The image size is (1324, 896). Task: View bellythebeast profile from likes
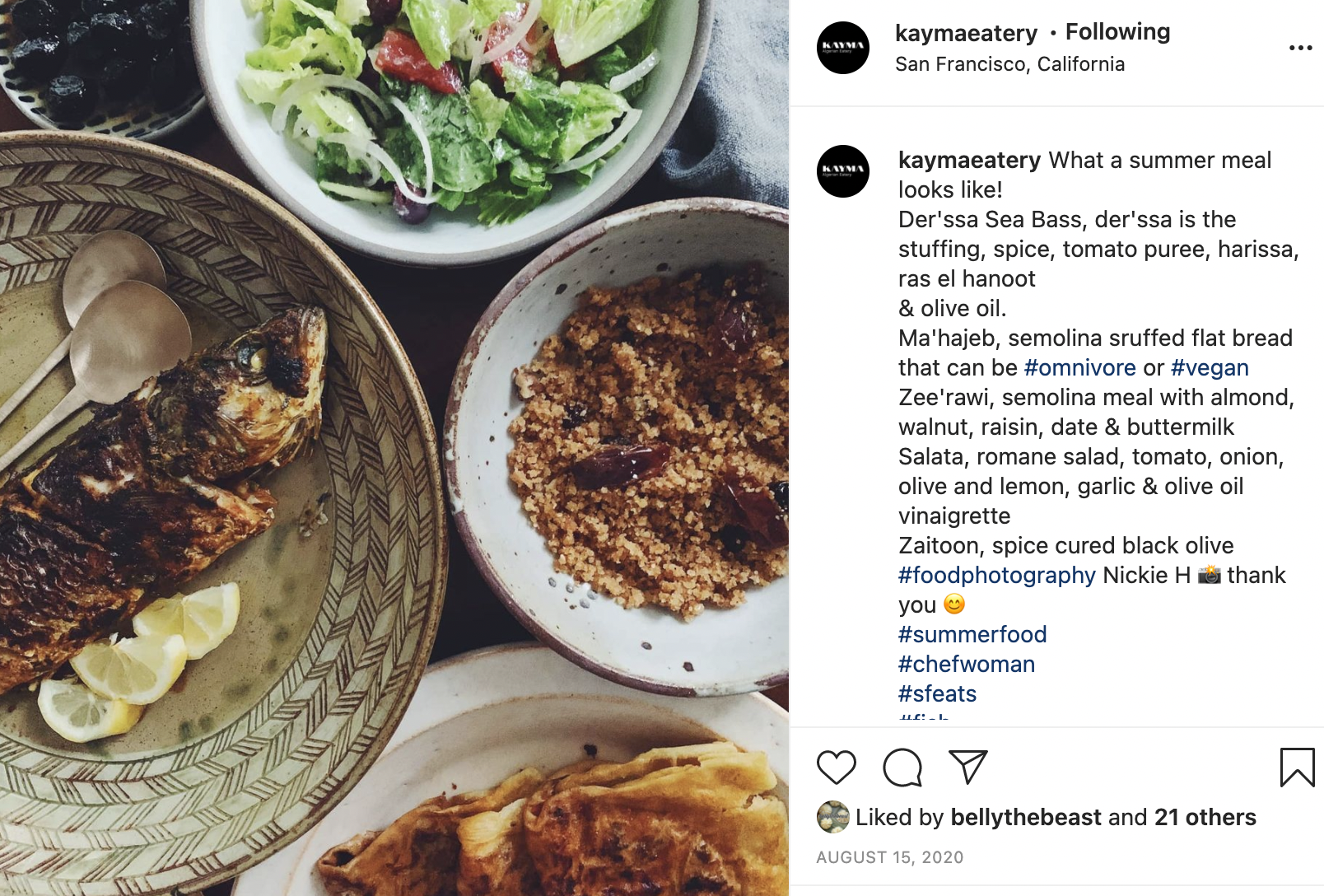pyautogui.click(x=1025, y=817)
